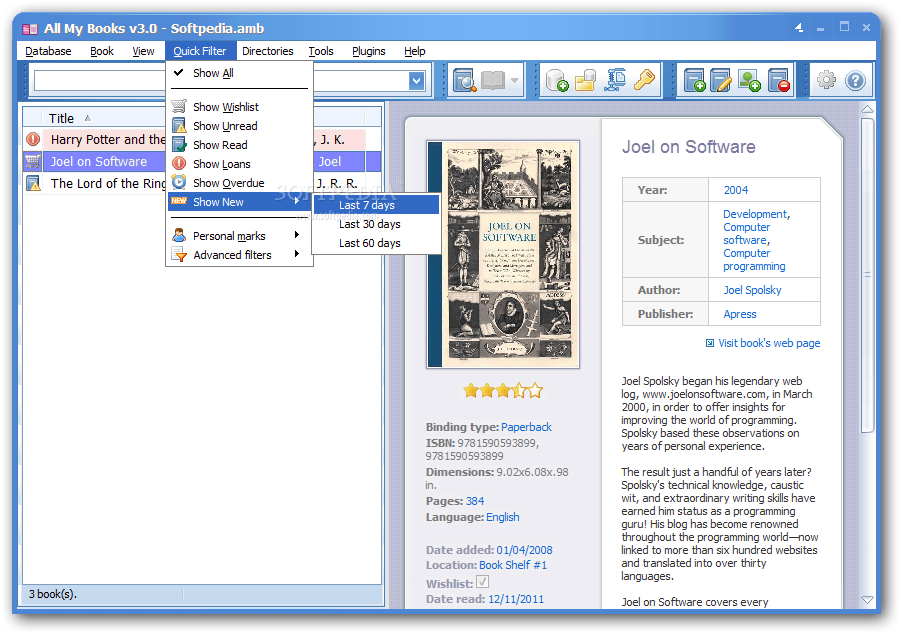Select the Show Unread filter
901x634 pixels.
pos(239,126)
